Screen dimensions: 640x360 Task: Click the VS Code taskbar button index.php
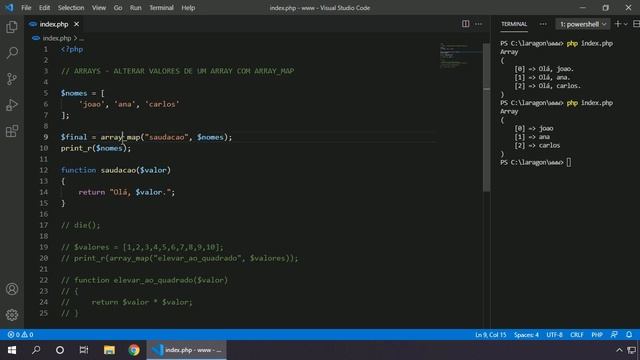click(x=187, y=350)
